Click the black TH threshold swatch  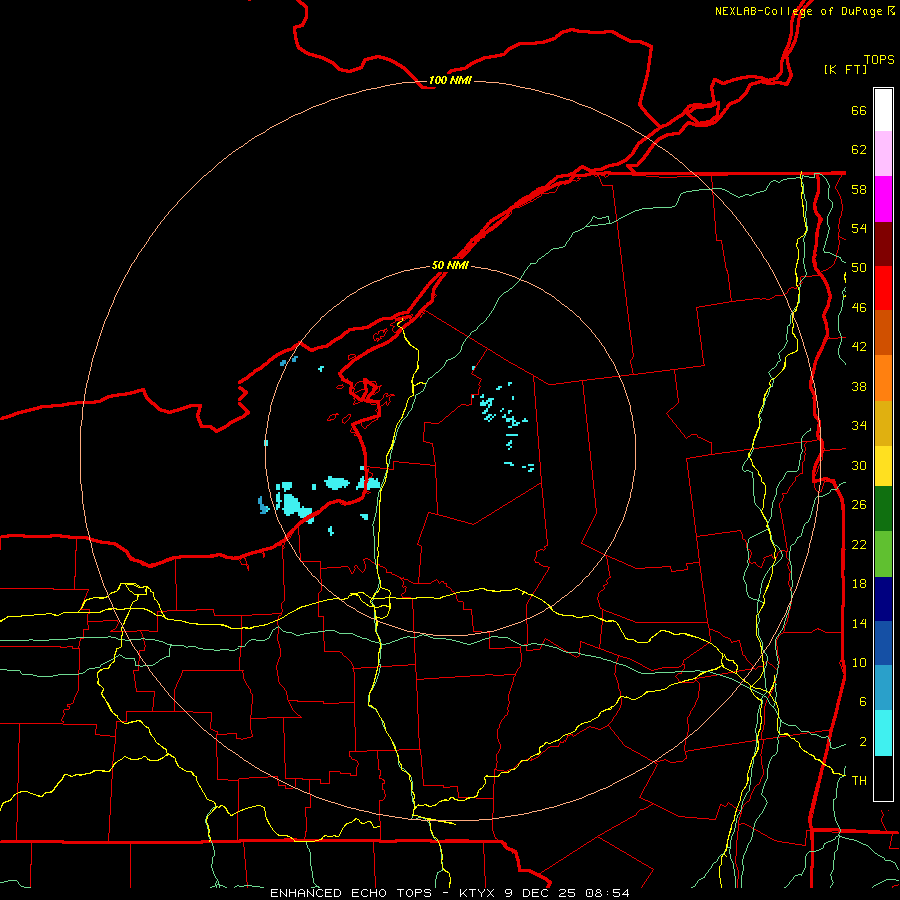tap(883, 778)
